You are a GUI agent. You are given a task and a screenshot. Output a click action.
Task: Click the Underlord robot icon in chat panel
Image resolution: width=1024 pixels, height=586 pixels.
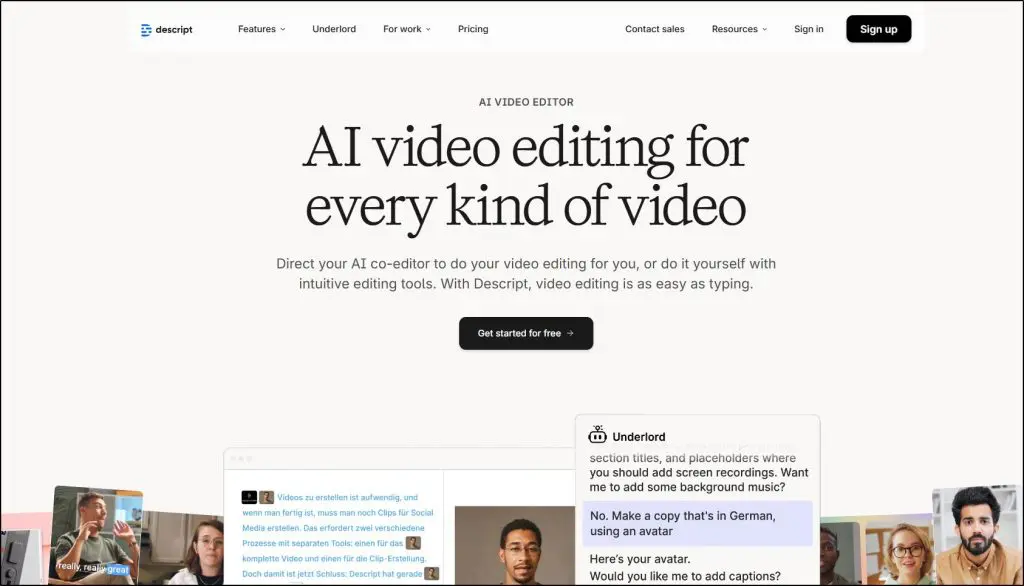598,435
